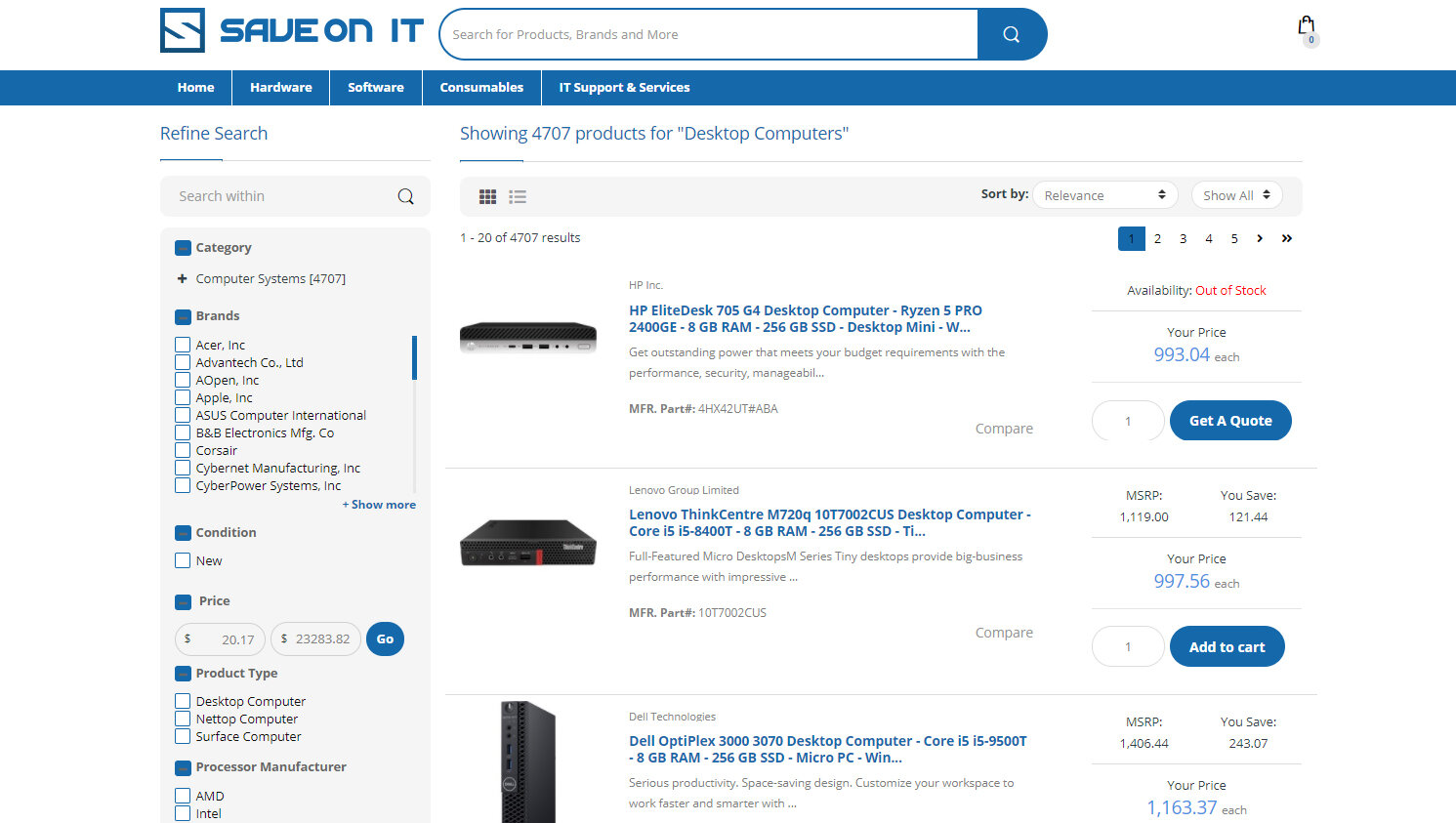This screenshot has height=823, width=1456.
Task: Open the Show All dropdown
Action: tap(1236, 195)
